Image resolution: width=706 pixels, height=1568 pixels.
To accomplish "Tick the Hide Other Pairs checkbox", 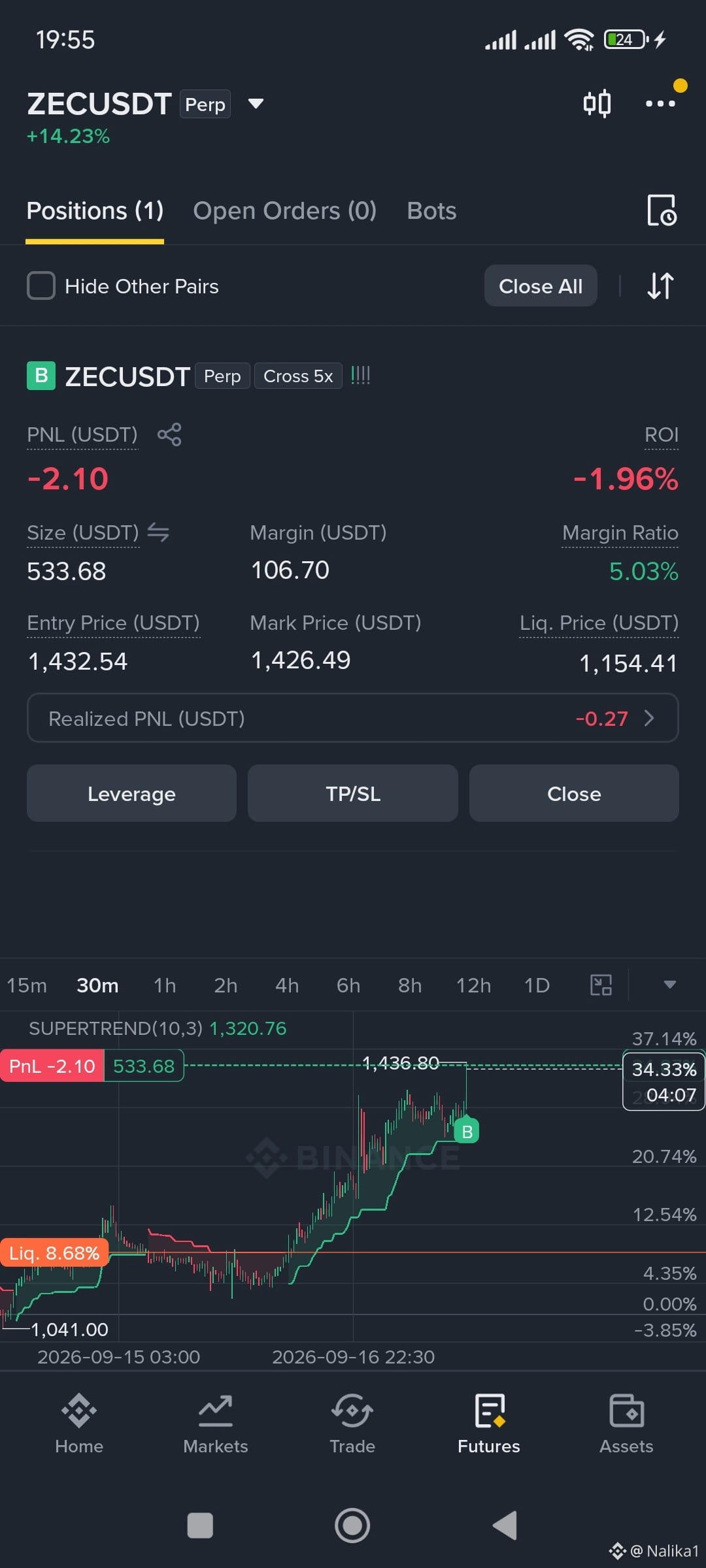I will pyautogui.click(x=41, y=286).
